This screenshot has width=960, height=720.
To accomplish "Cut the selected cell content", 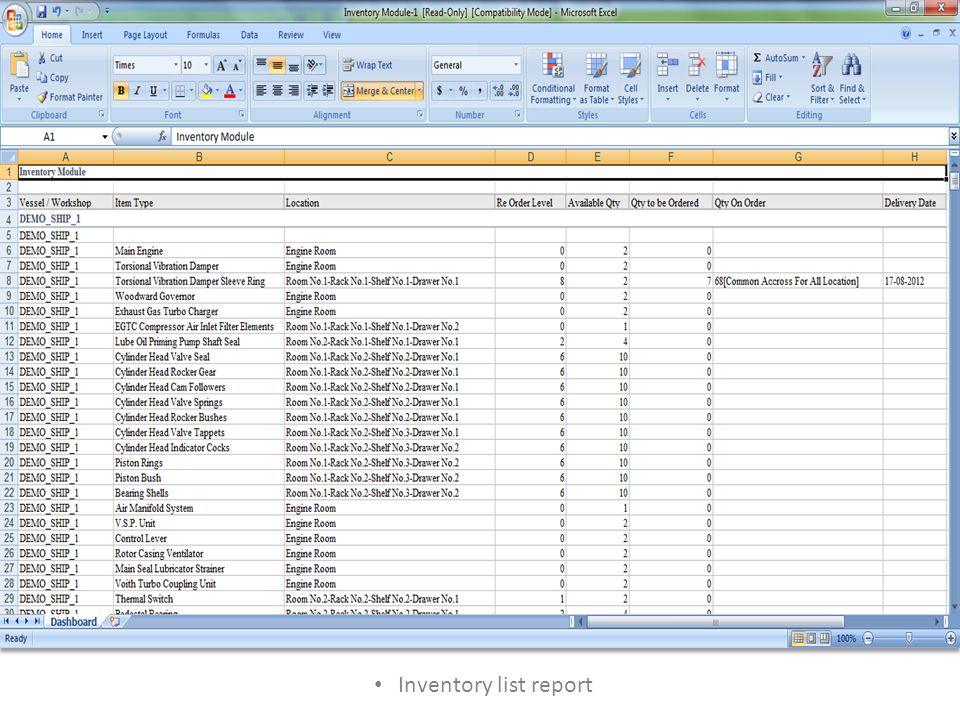I will click(x=50, y=58).
